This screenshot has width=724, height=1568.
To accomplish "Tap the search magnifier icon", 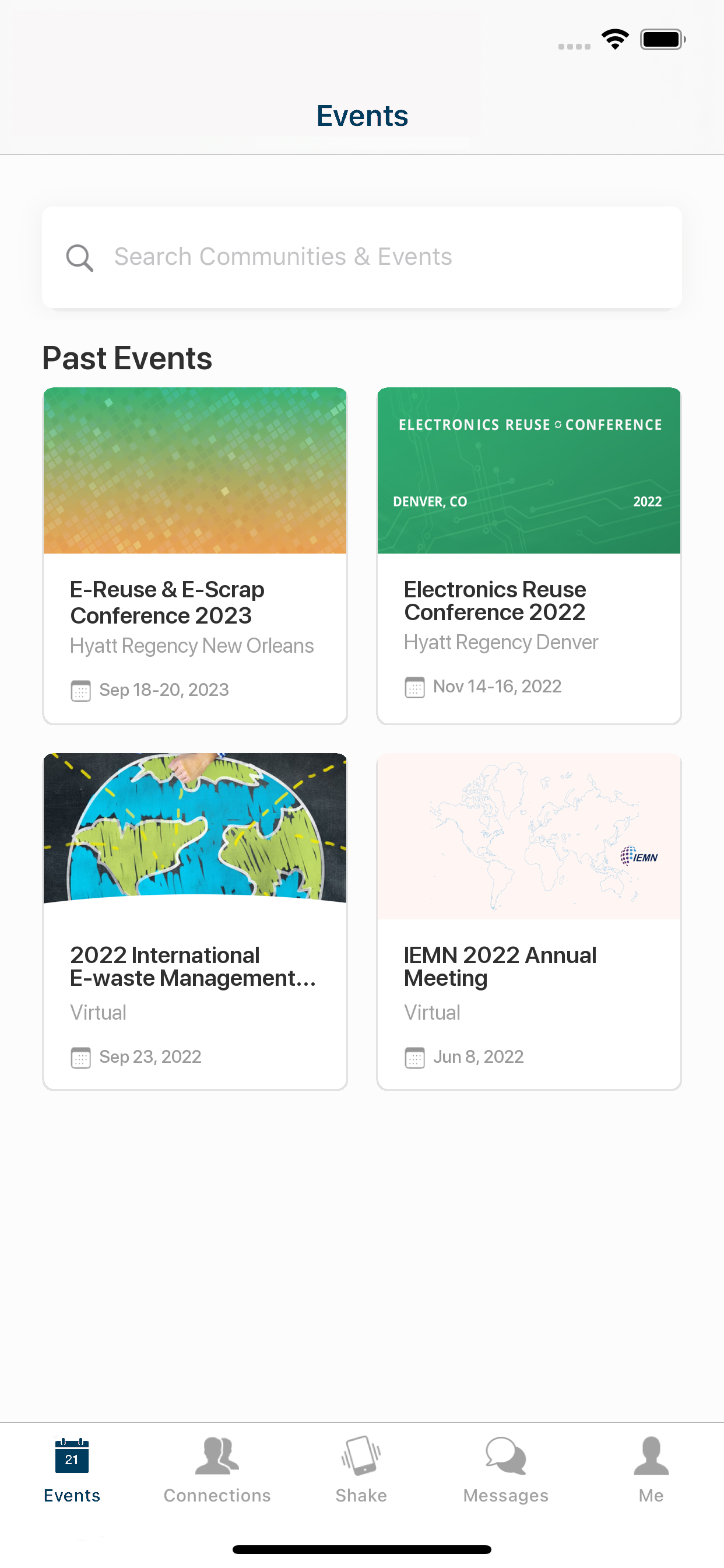I will coord(80,258).
